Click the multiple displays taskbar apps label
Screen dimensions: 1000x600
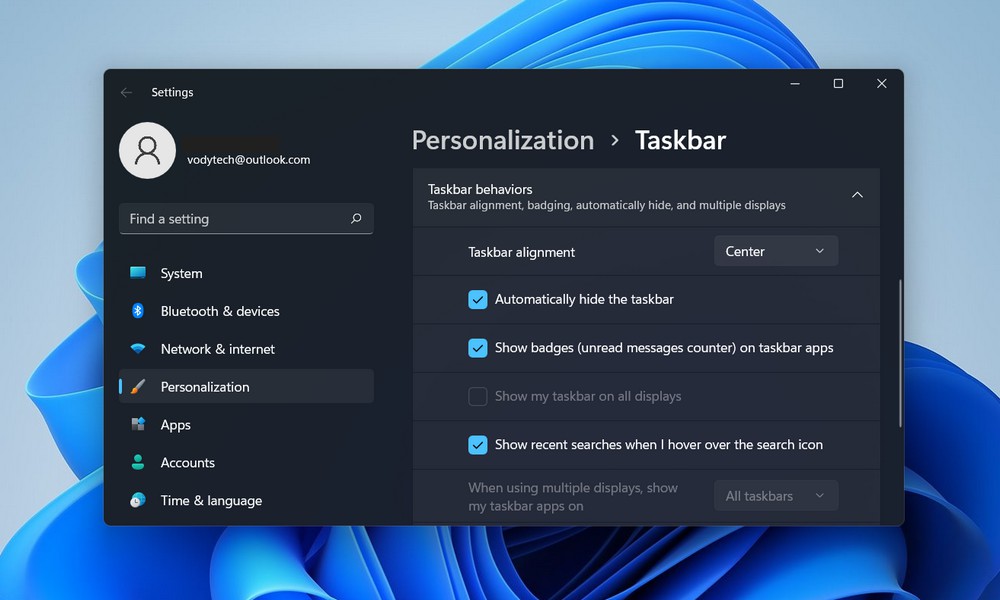pyautogui.click(x=573, y=497)
